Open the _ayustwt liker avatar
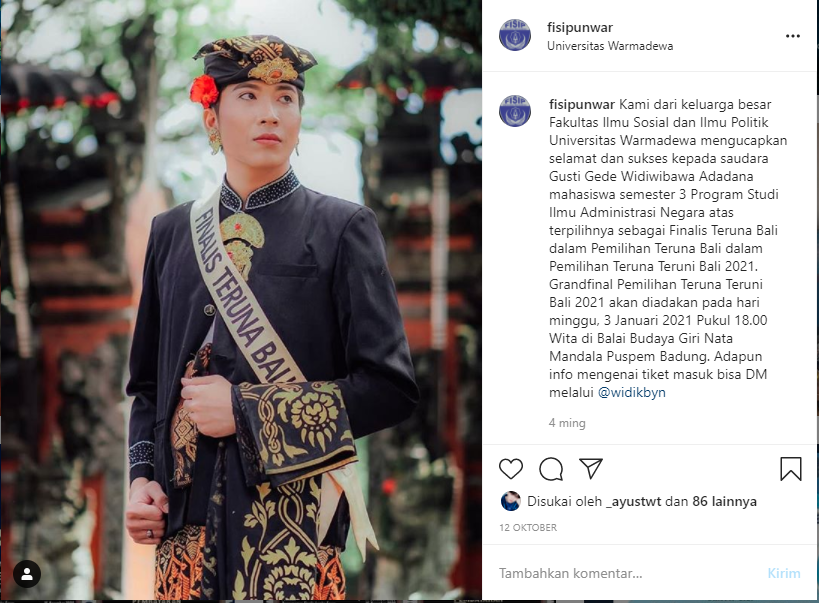Image resolution: width=819 pixels, height=603 pixels. tap(510, 501)
